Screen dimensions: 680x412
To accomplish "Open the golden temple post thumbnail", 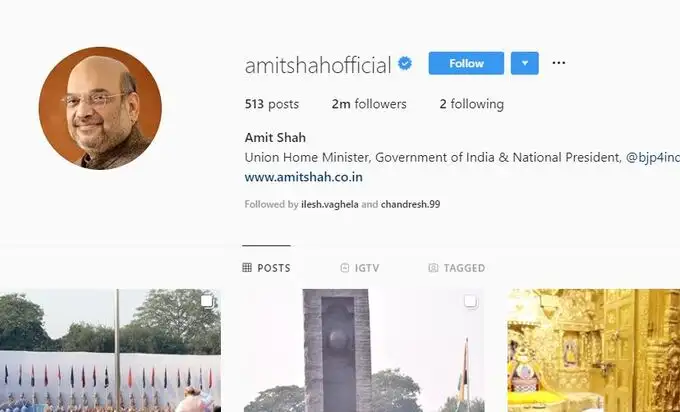I will tap(594, 350).
